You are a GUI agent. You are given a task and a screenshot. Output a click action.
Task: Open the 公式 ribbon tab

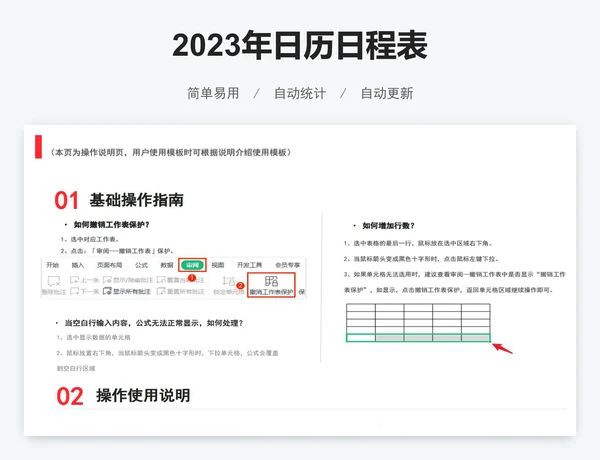point(141,265)
